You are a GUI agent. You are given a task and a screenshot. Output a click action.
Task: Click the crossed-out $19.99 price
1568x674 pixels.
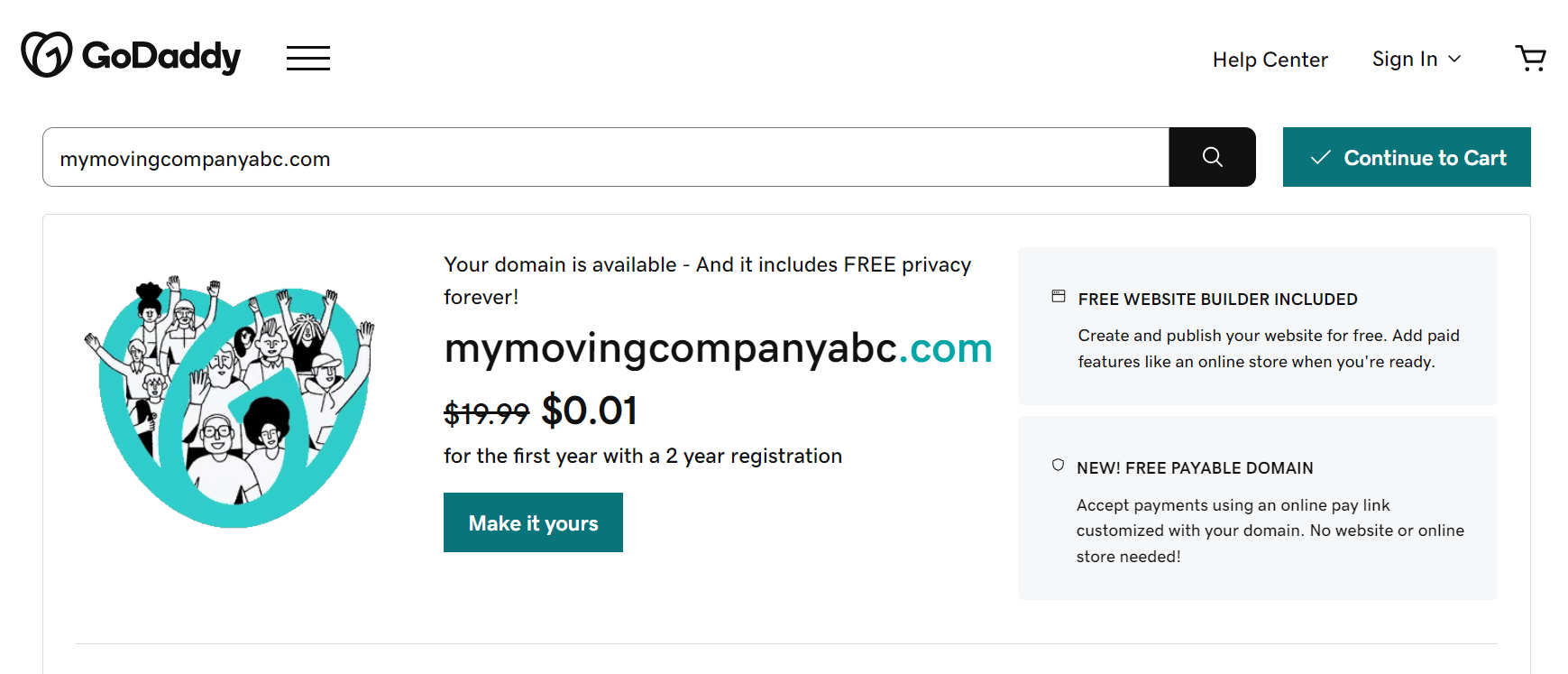click(486, 413)
